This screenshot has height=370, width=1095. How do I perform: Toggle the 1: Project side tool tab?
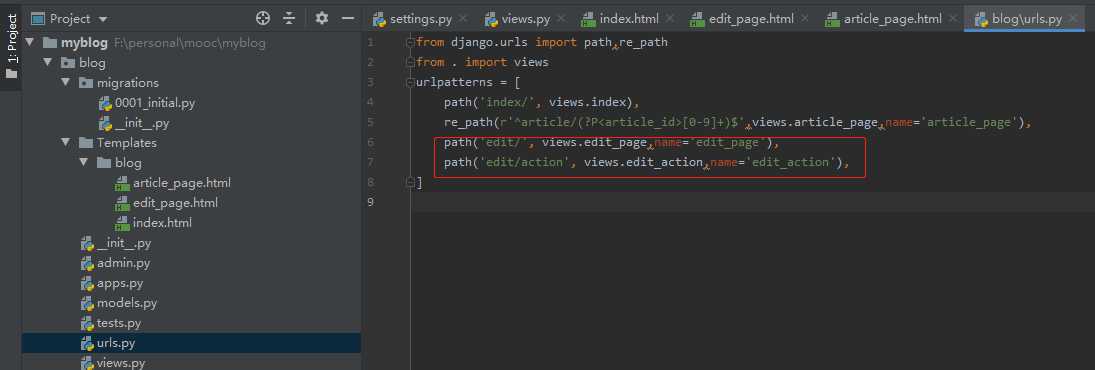click(x=12, y=45)
